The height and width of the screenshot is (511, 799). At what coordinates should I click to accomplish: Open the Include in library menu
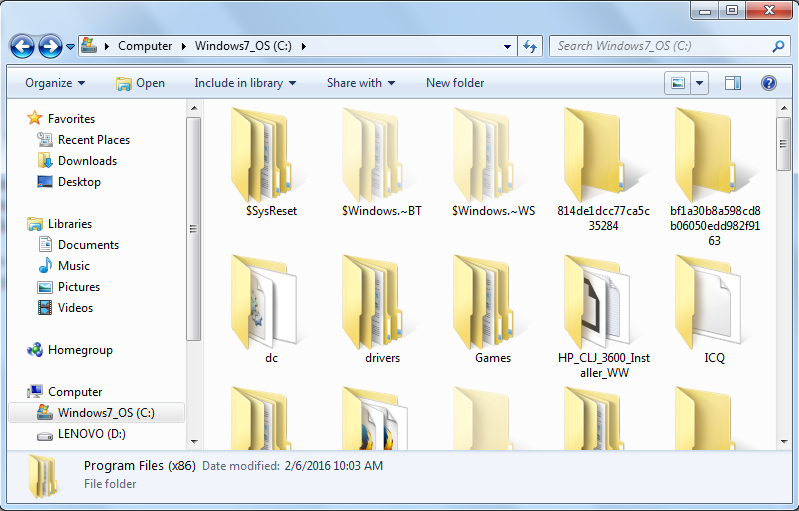point(245,83)
